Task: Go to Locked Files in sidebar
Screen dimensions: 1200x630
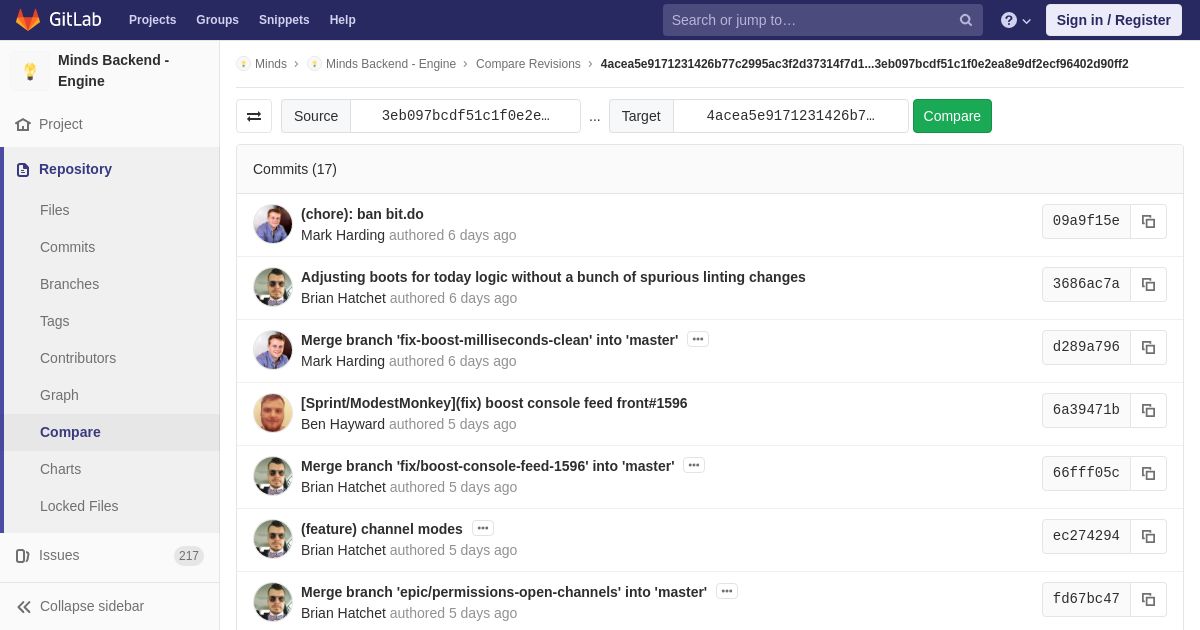Action: [79, 506]
